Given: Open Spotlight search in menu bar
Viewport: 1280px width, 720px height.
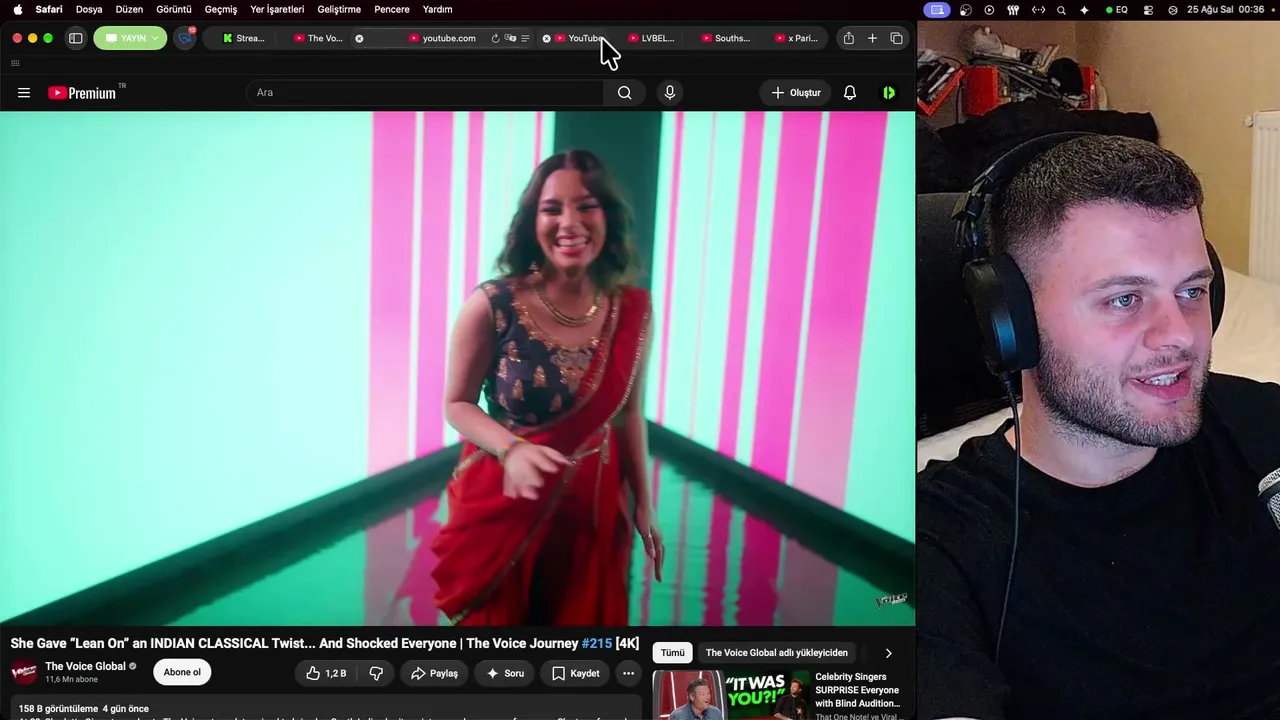Looking at the screenshot, I should click(x=1061, y=9).
